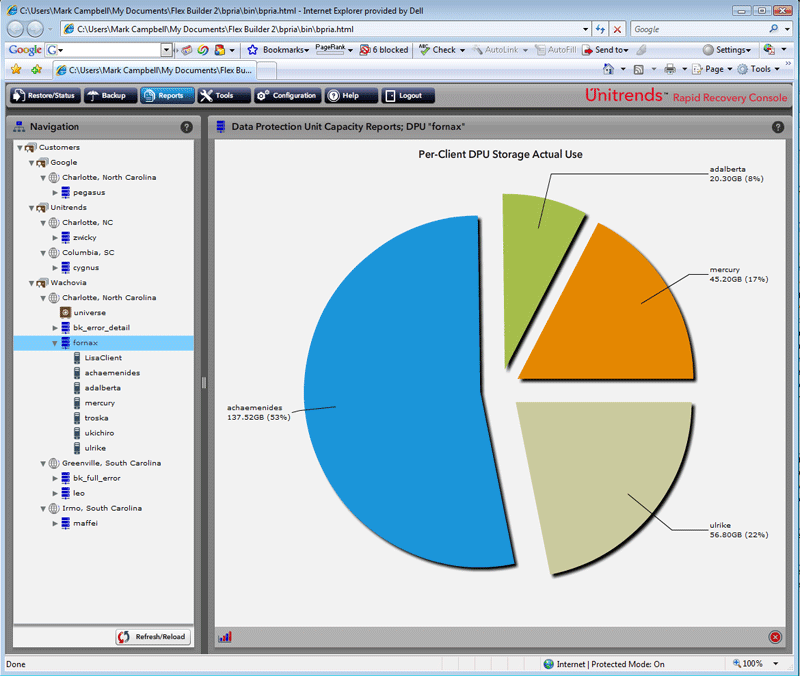Open the Bookmarks dropdown in Google toolbar
Screen dimensions: 800x676
278,49
